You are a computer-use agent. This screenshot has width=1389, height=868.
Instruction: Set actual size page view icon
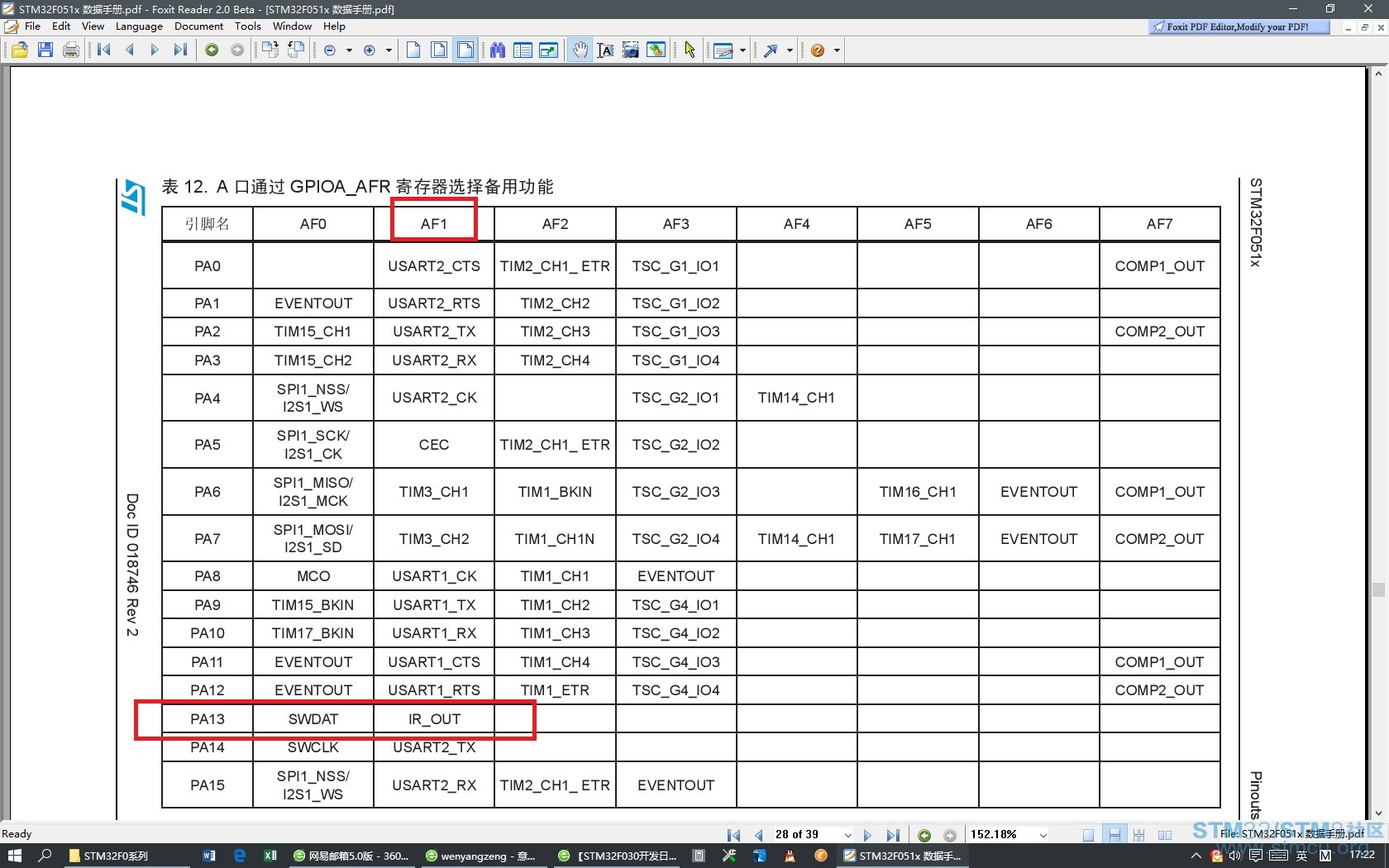pyautogui.click(x=413, y=50)
